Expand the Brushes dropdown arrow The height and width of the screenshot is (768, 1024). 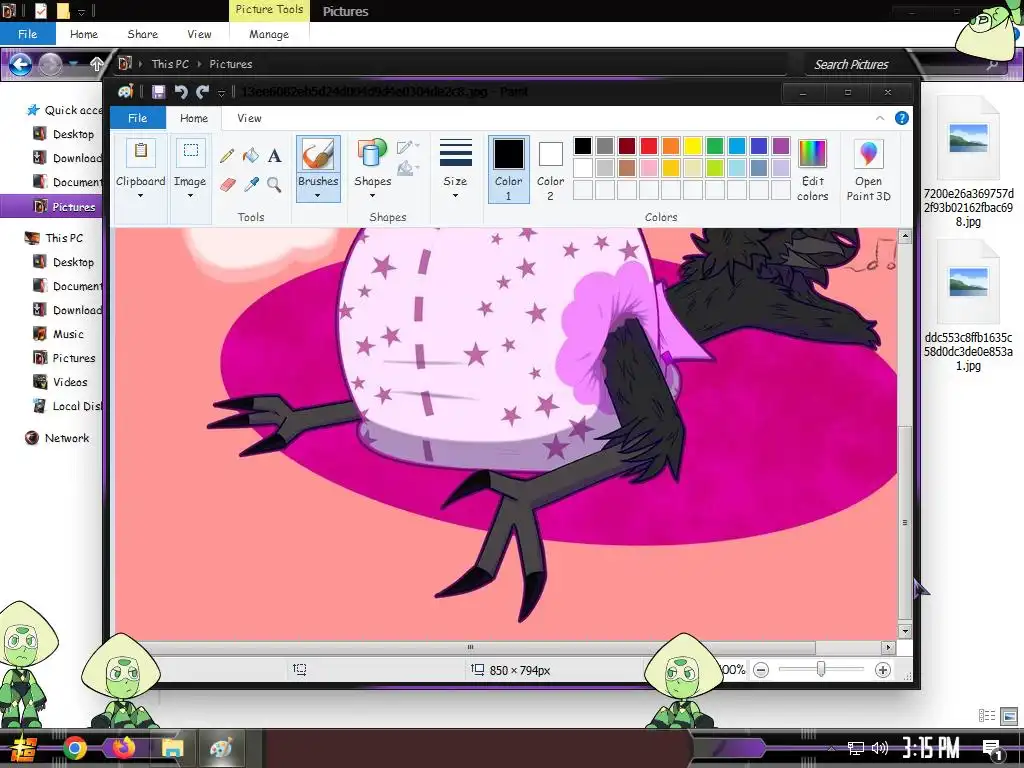click(318, 195)
